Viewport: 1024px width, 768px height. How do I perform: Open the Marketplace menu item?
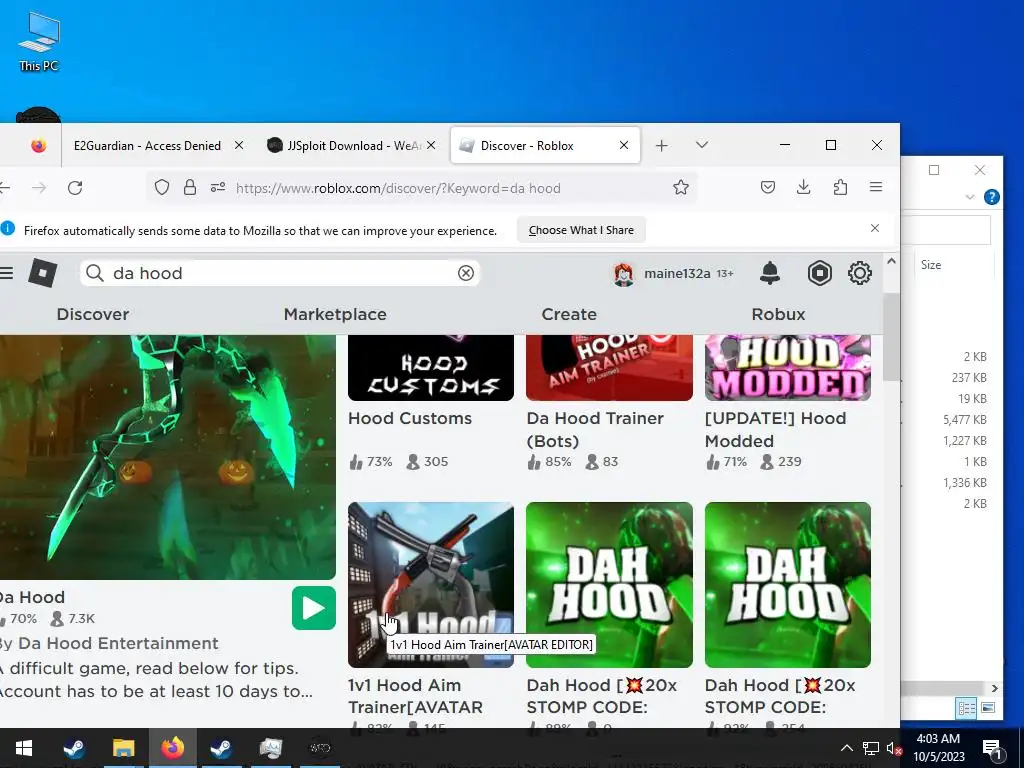point(335,314)
